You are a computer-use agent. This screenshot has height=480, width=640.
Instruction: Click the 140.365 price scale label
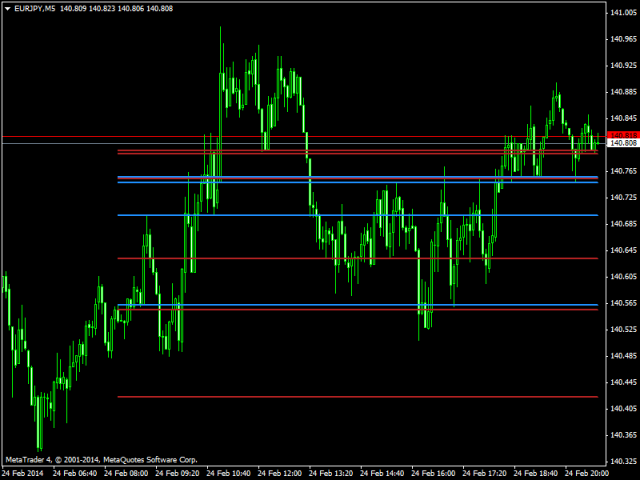tap(623, 435)
